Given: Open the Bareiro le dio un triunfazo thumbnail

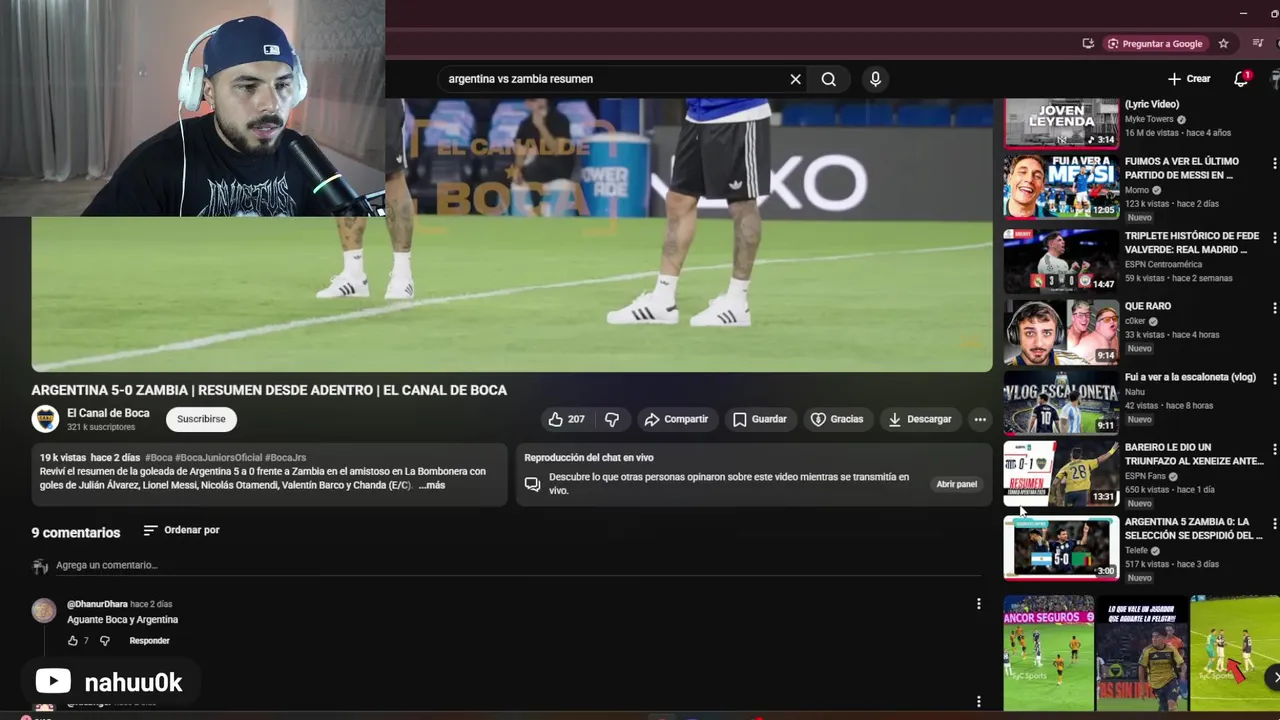Looking at the screenshot, I should click(1061, 474).
